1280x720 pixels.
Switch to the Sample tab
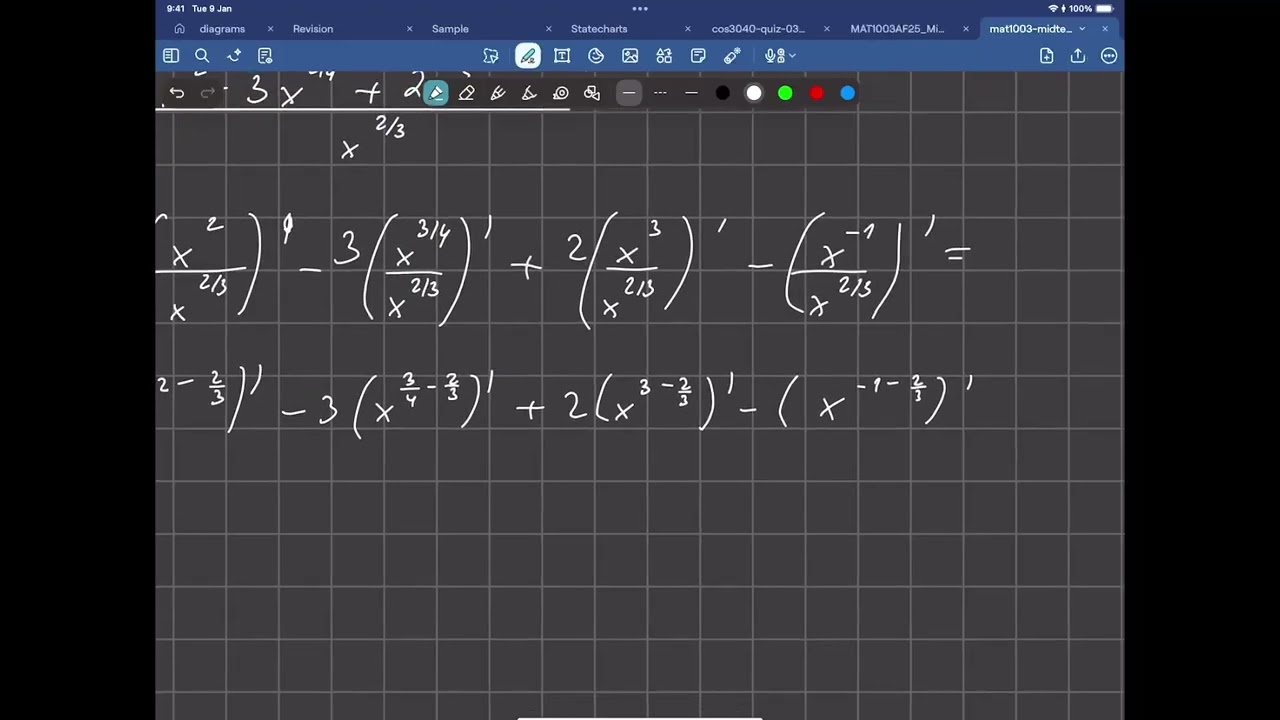coord(450,29)
